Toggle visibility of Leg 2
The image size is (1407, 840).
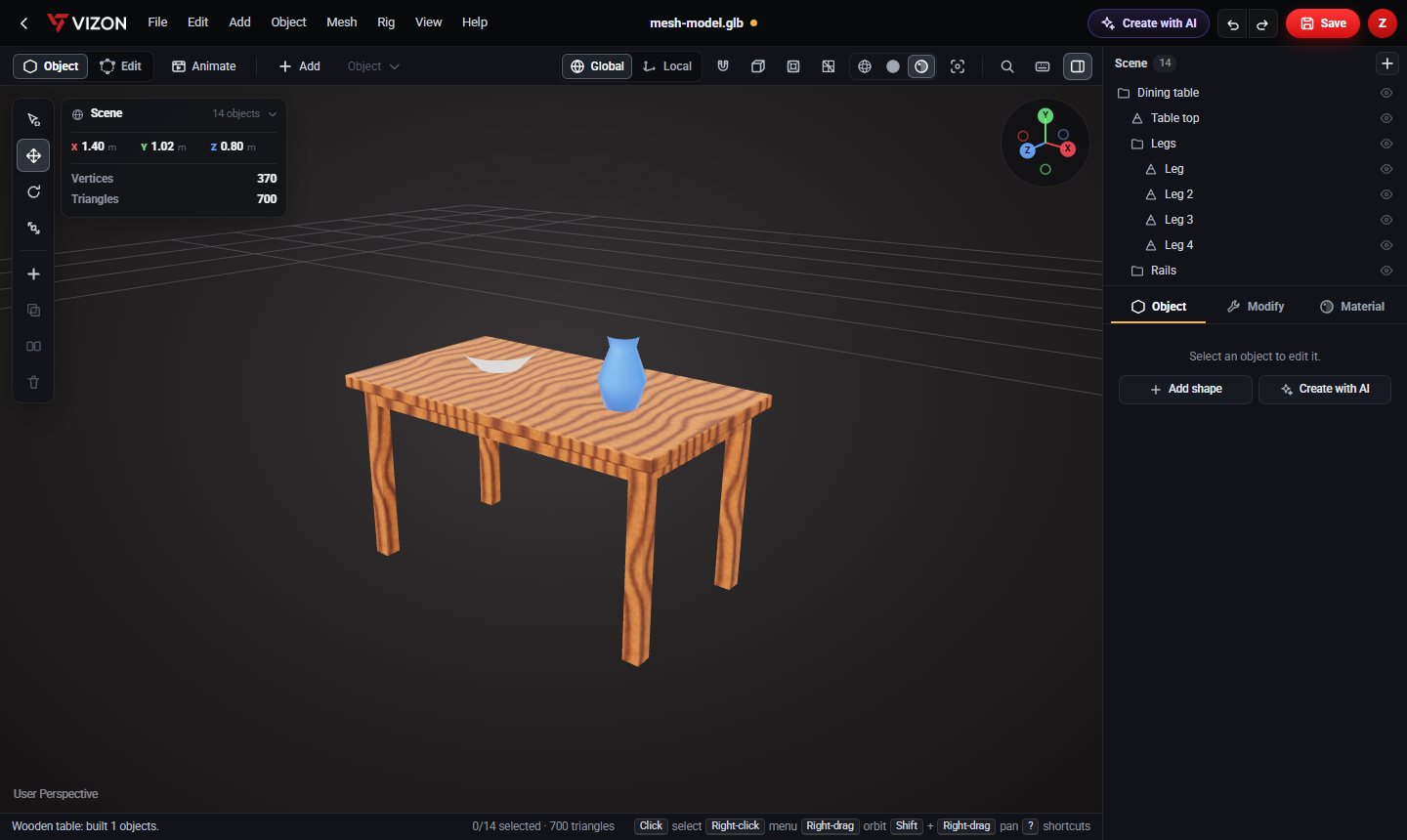[1386, 194]
